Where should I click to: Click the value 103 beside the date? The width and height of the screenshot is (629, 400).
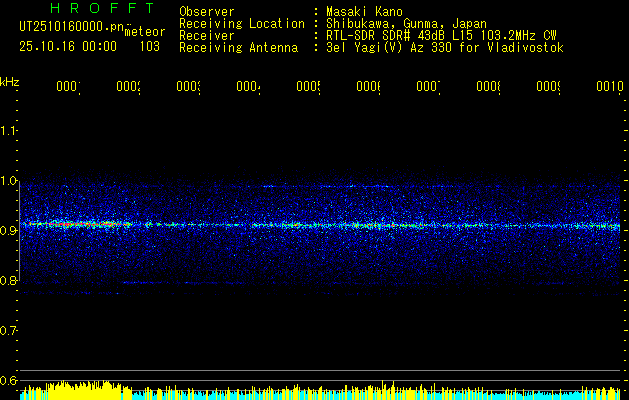pyautogui.click(x=150, y=47)
